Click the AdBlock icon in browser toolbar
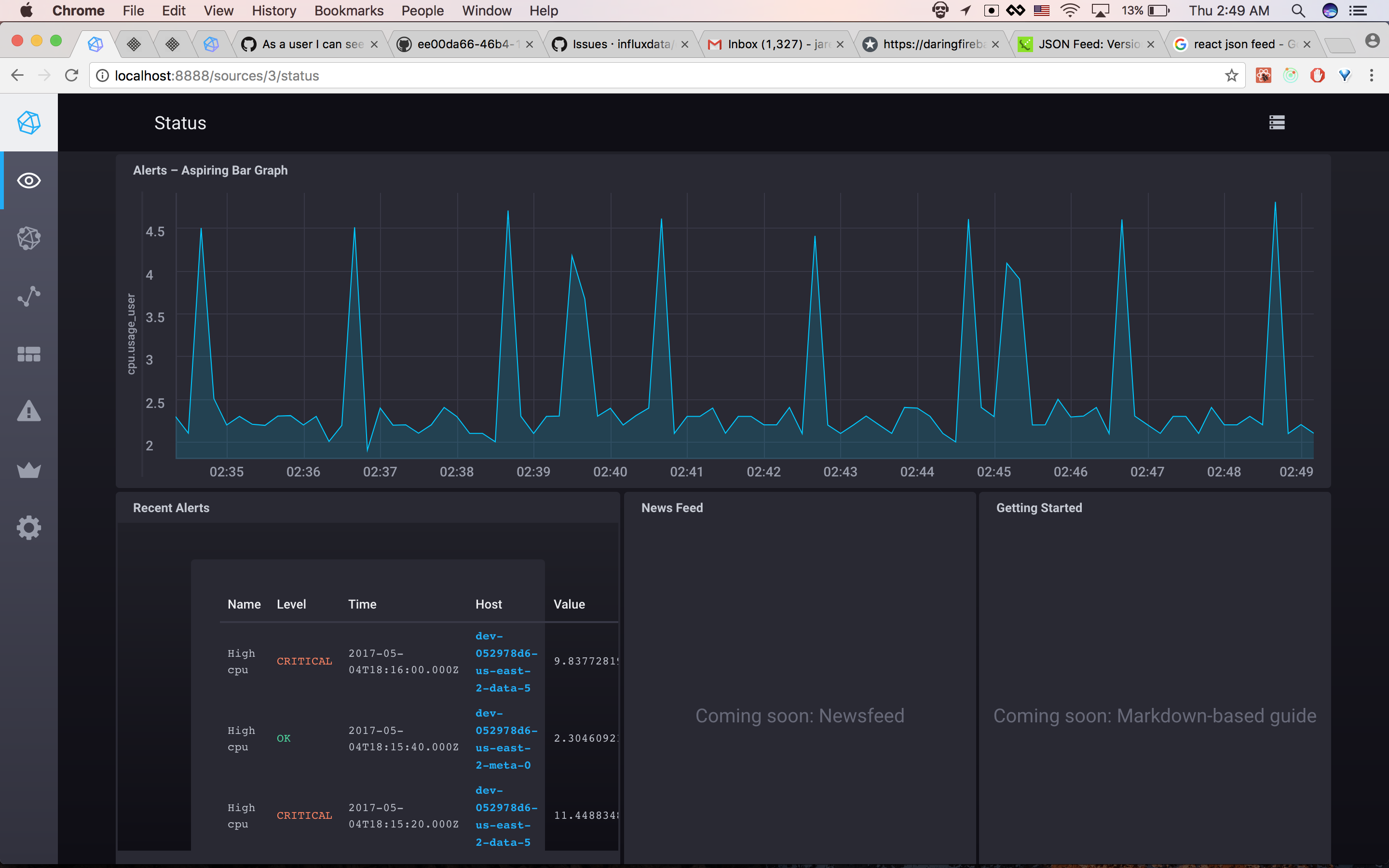 [x=1318, y=75]
